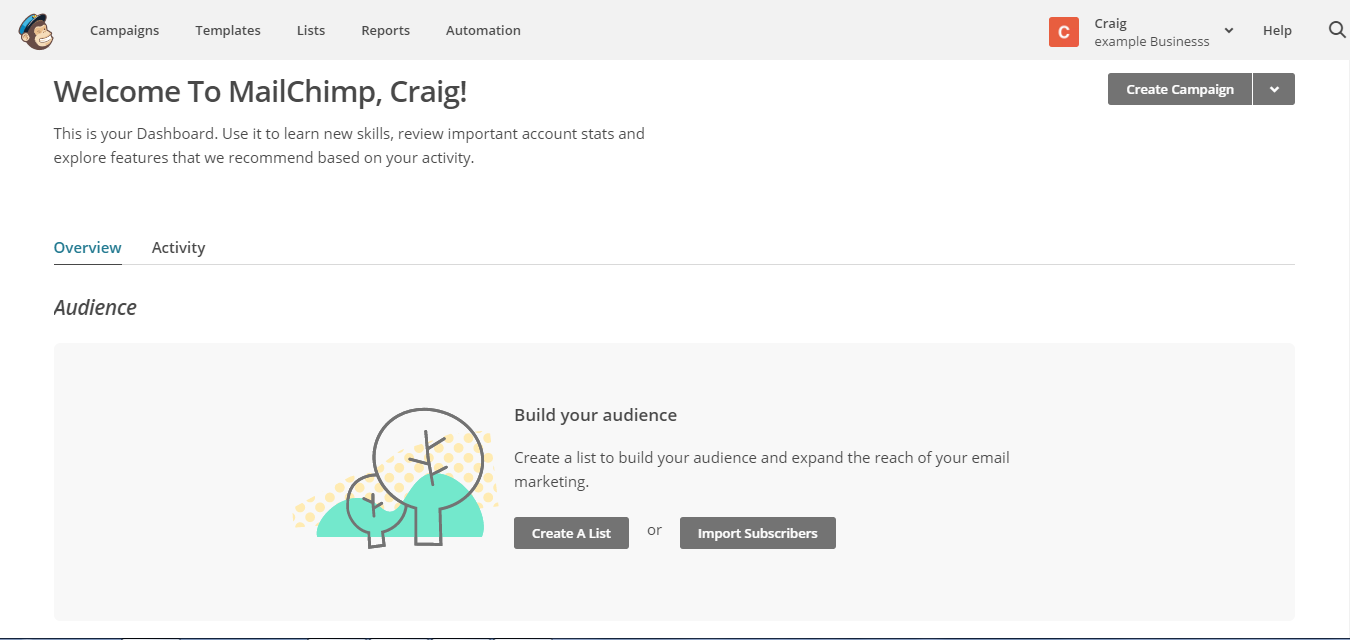Click the Create Campaign button
This screenshot has height=640, width=1350.
tap(1180, 89)
